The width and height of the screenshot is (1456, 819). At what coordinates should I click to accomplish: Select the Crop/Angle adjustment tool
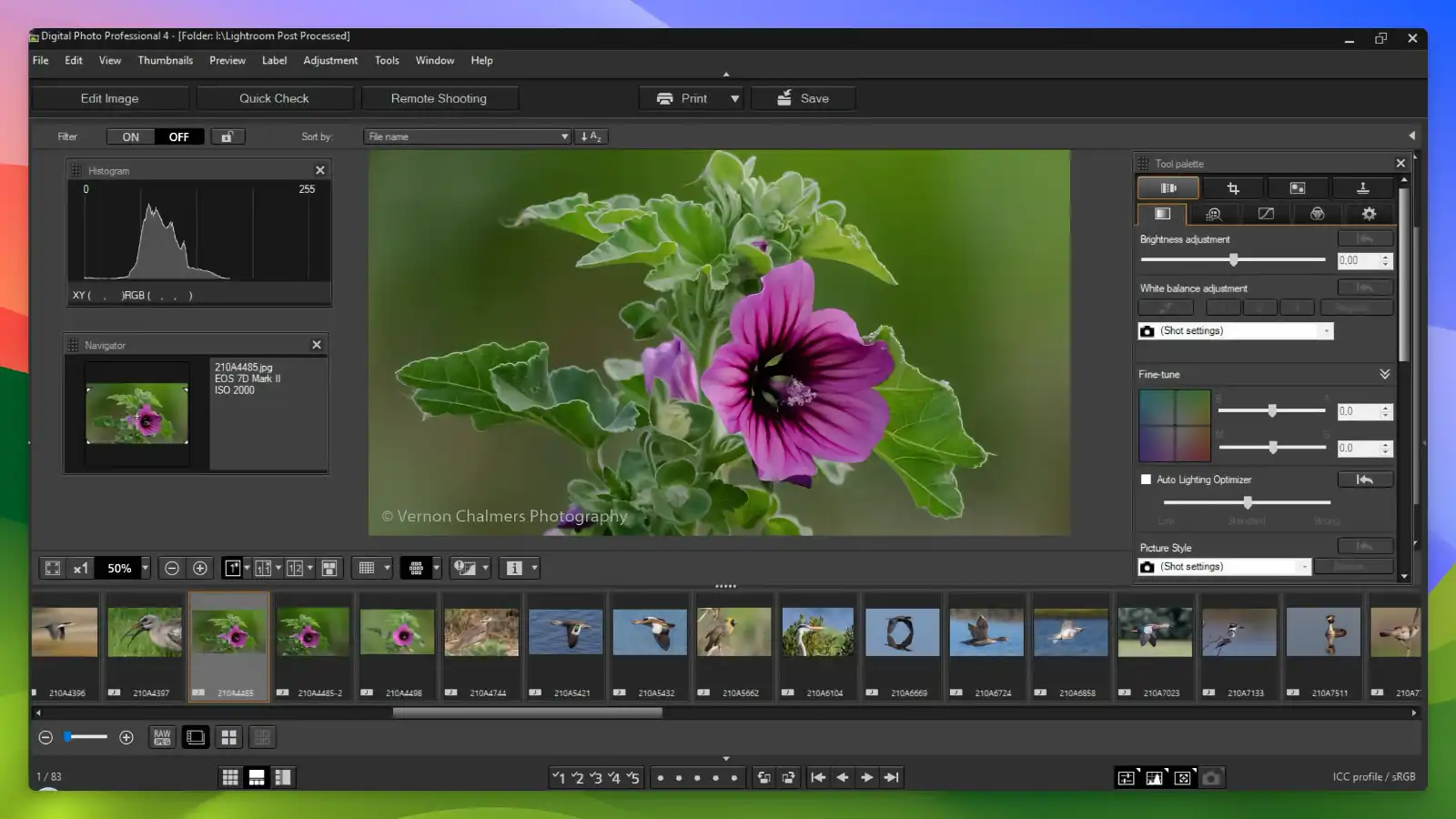click(1233, 187)
